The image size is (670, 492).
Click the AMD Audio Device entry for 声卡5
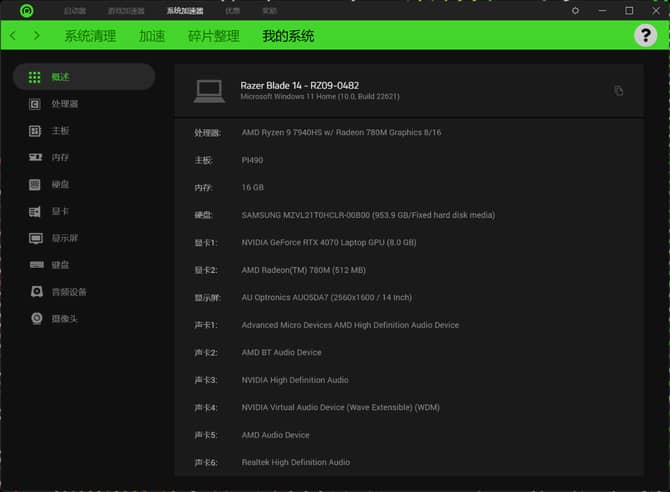(276, 435)
